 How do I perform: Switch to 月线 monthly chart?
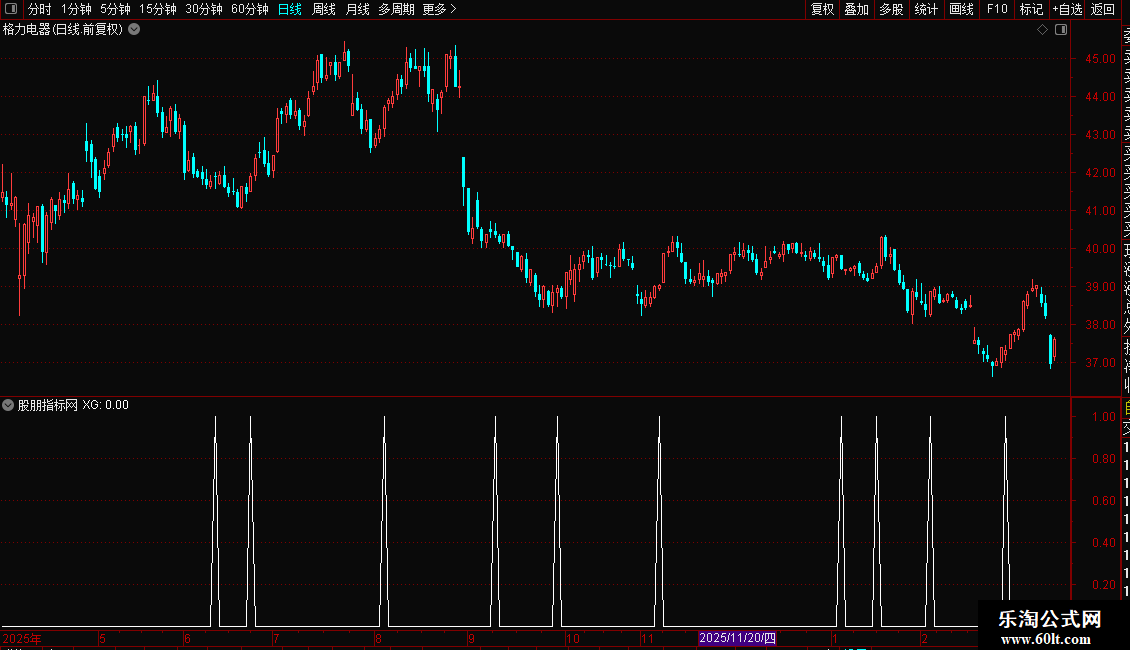[357, 9]
